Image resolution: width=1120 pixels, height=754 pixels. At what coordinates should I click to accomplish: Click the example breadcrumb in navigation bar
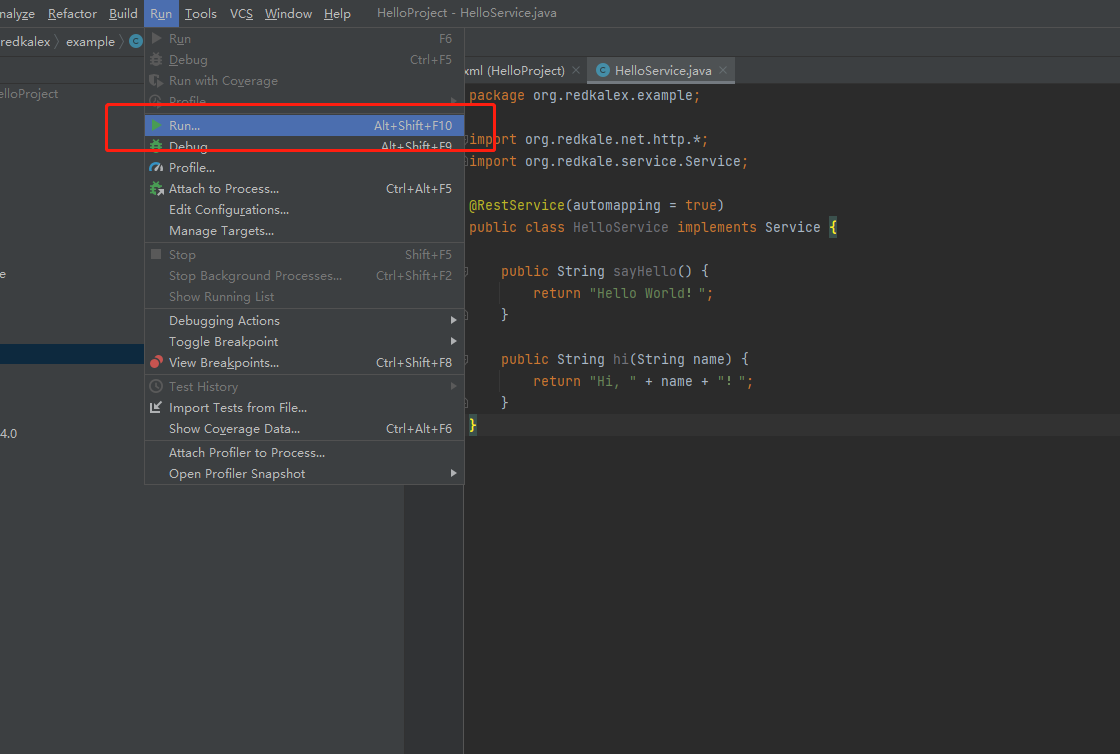point(90,42)
